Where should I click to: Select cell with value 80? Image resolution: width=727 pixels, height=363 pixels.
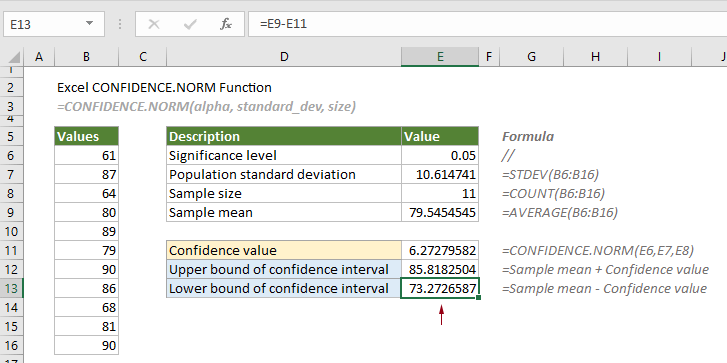86,212
